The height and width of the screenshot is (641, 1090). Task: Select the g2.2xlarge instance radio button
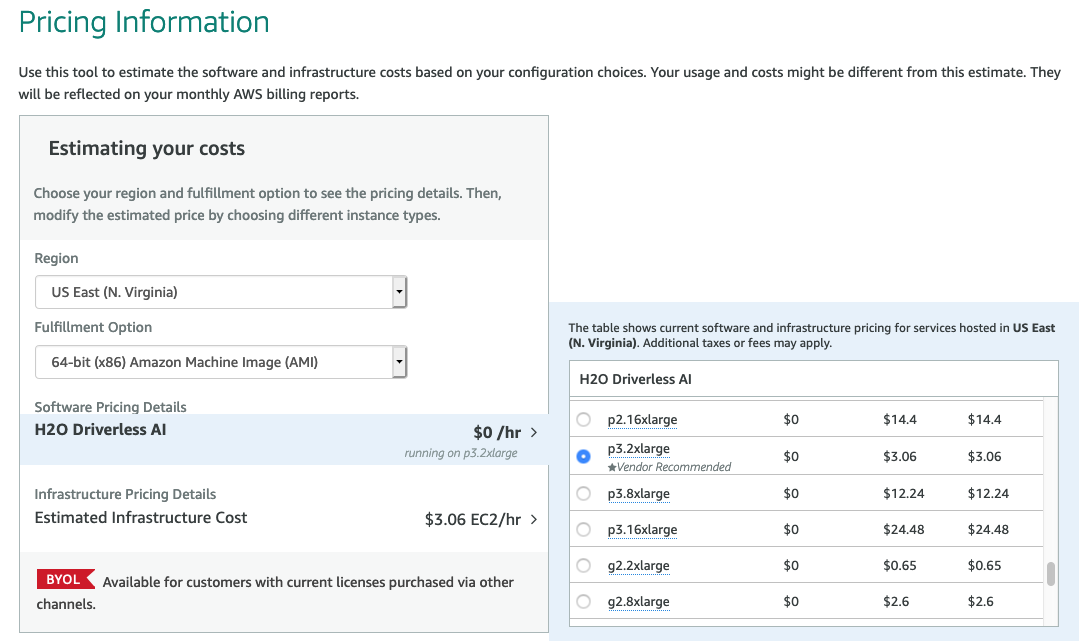(x=583, y=565)
